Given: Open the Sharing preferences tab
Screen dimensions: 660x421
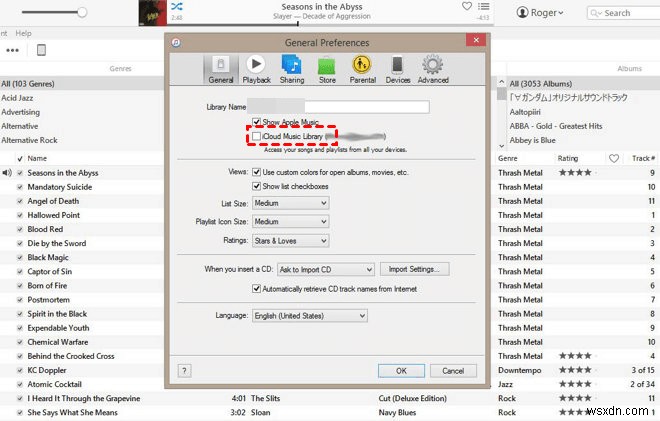Looking at the screenshot, I should point(292,69).
